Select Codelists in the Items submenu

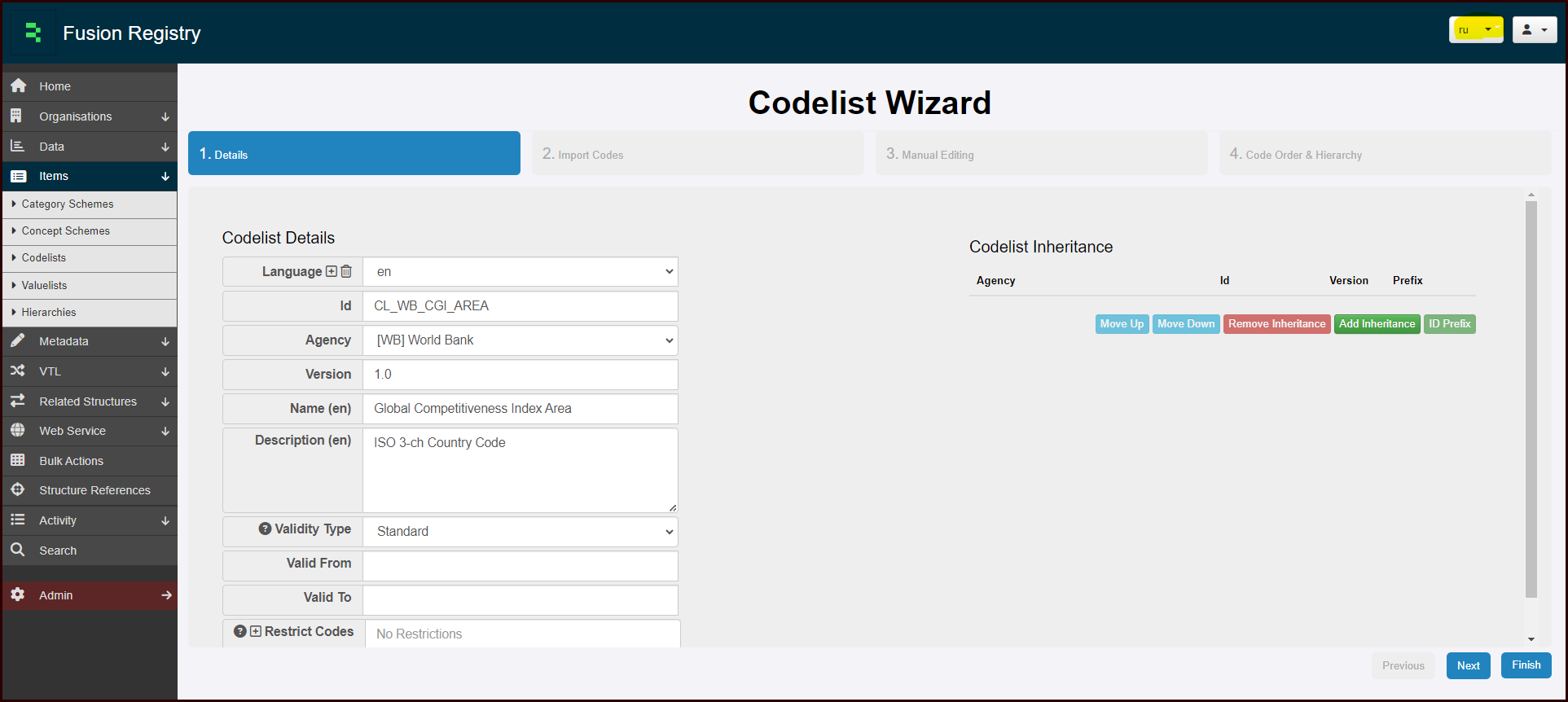(44, 258)
